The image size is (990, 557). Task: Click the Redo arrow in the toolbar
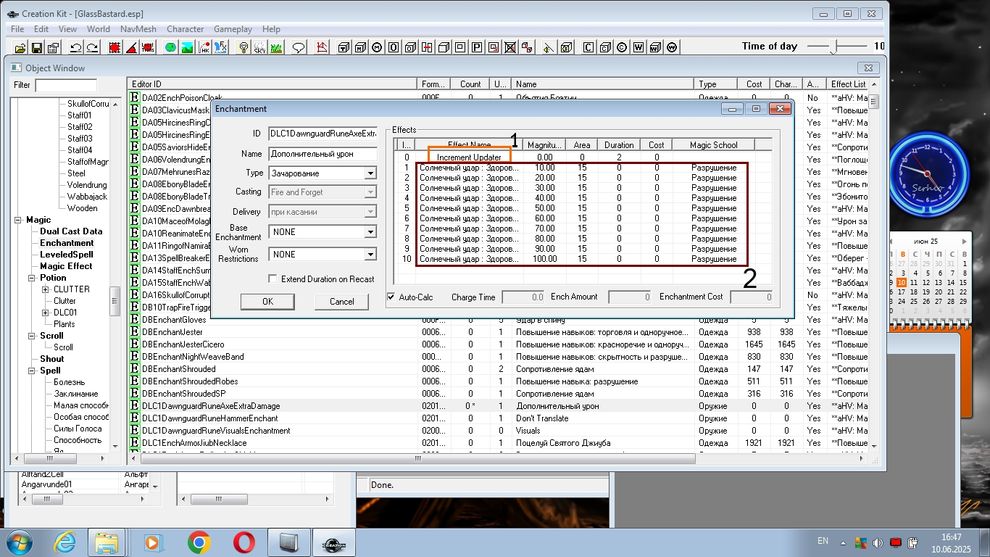(90, 47)
